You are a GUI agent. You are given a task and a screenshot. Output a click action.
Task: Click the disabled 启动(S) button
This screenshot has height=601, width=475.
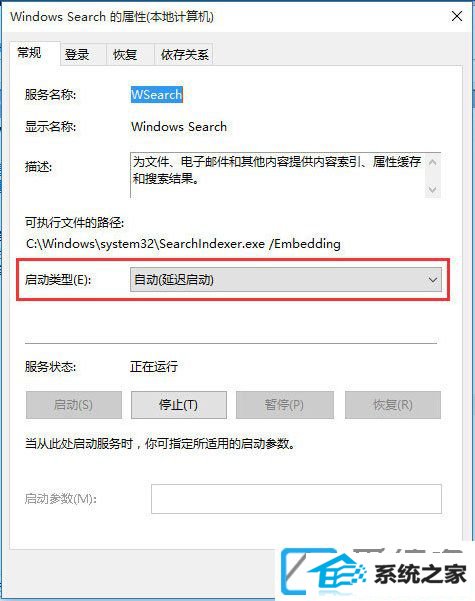click(74, 405)
